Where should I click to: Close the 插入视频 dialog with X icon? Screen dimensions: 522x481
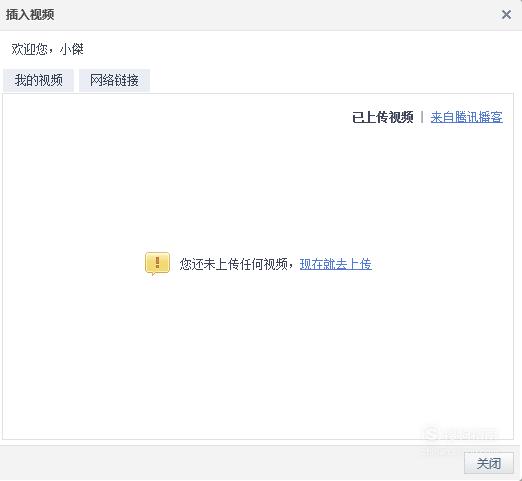(x=506, y=14)
